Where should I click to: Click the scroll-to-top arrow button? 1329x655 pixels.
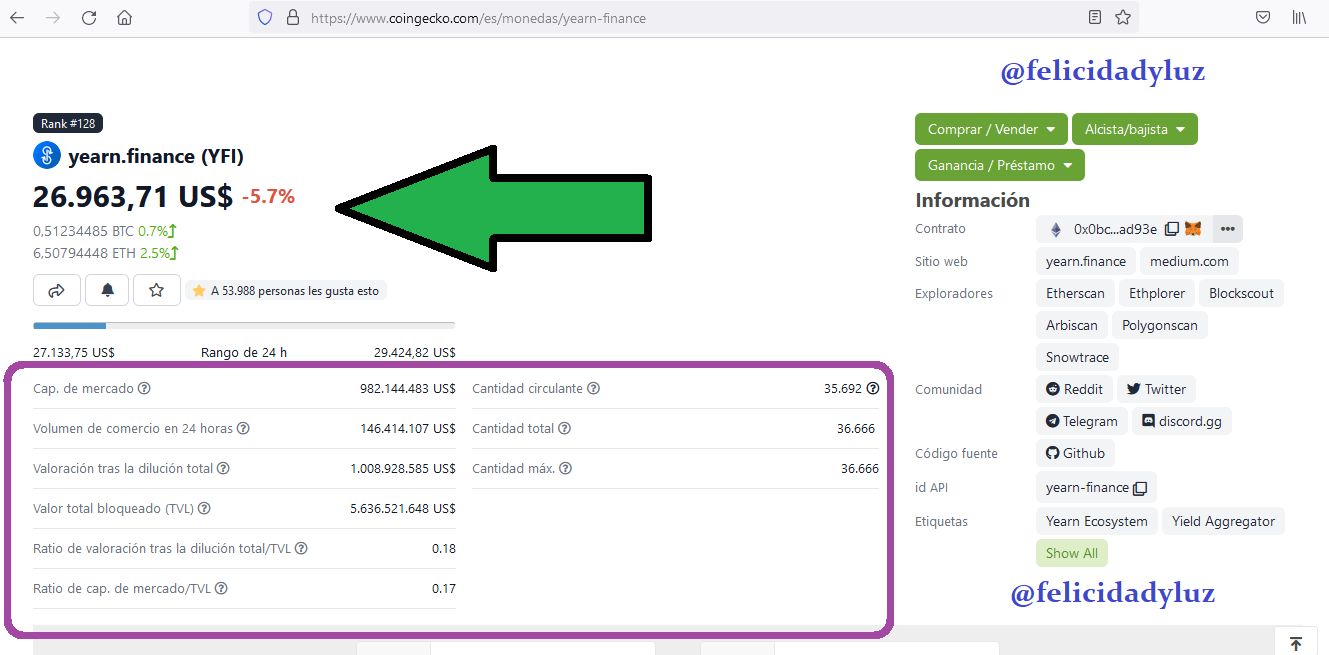[x=1296, y=643]
